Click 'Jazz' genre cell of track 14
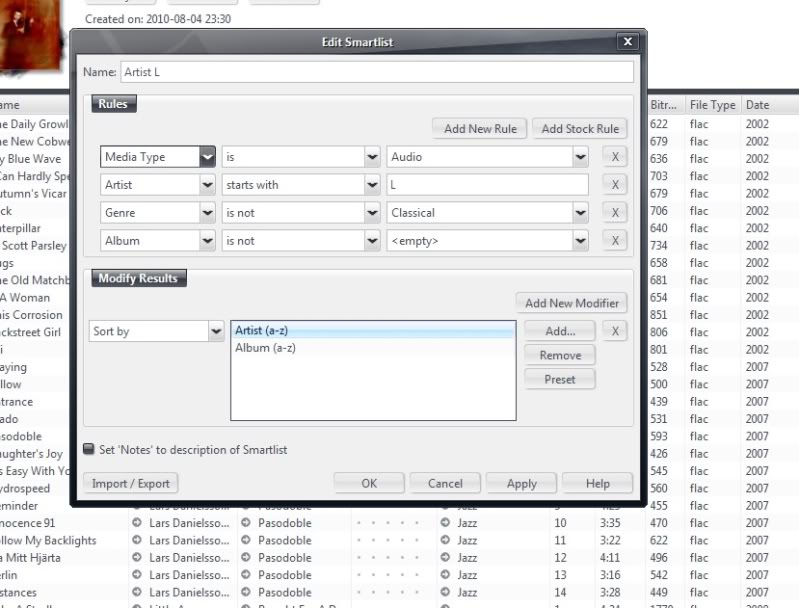 point(467,592)
